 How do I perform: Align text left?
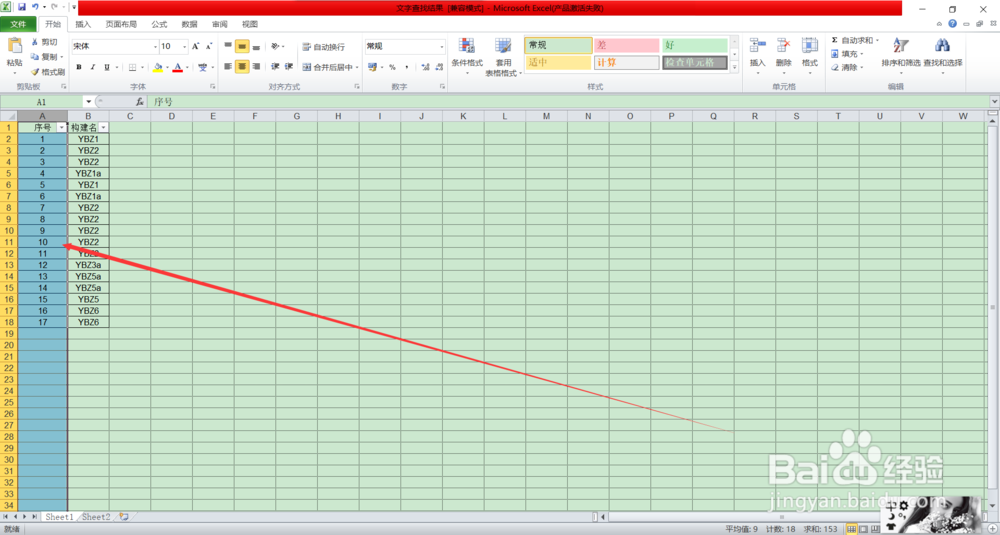pyautogui.click(x=228, y=66)
